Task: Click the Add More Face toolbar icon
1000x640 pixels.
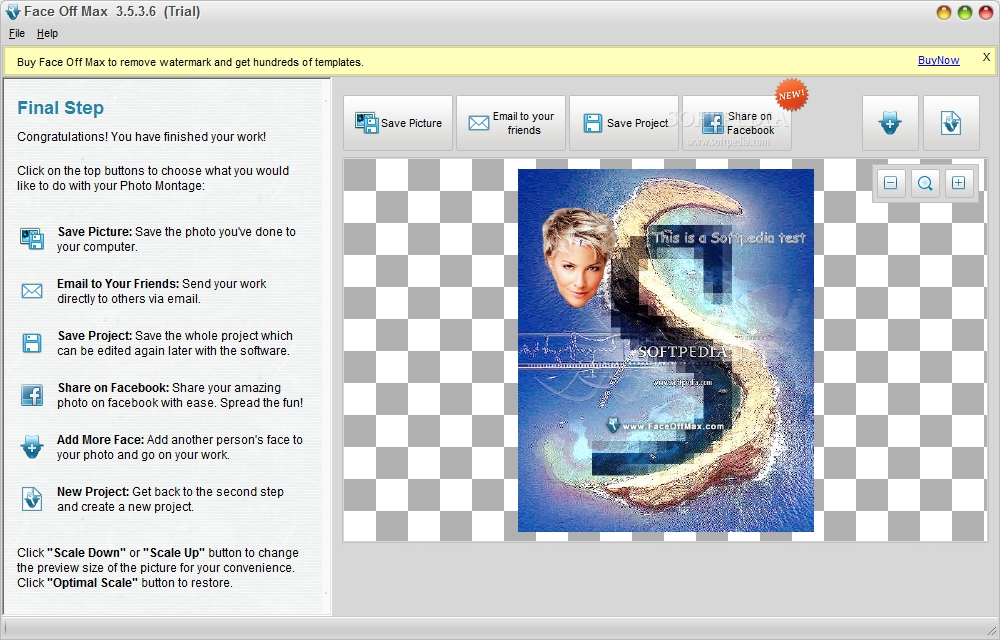Action: tap(890, 123)
